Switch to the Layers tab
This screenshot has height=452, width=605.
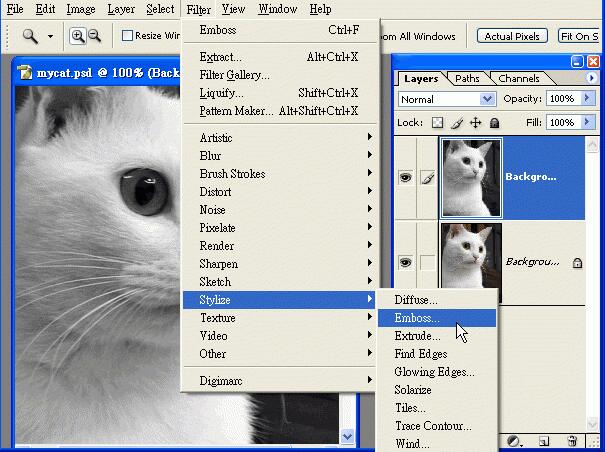coord(421,79)
